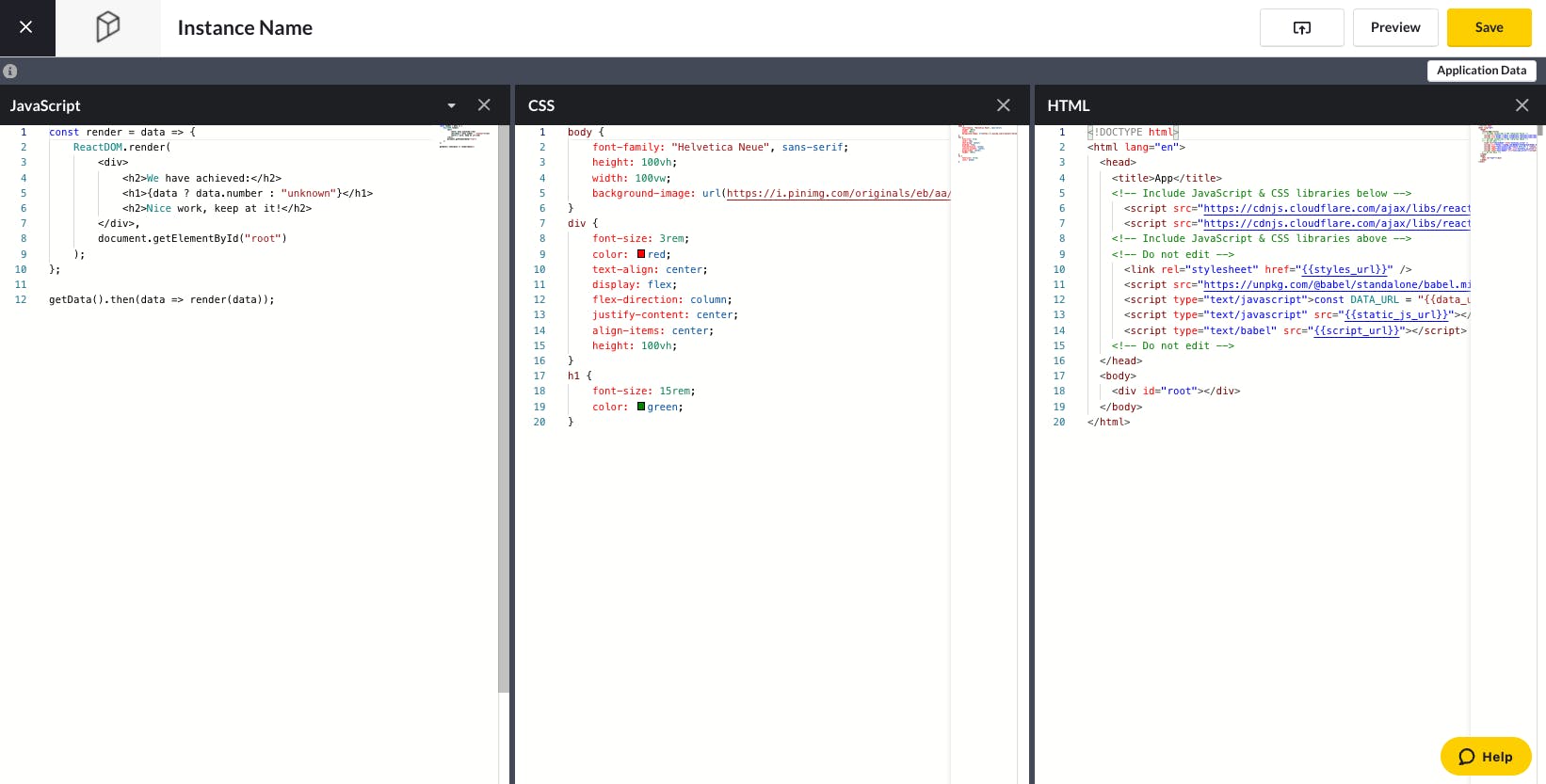This screenshot has width=1546, height=784.
Task: Click 'document.getElementById("root")' line
Action: pyautogui.click(x=192, y=238)
